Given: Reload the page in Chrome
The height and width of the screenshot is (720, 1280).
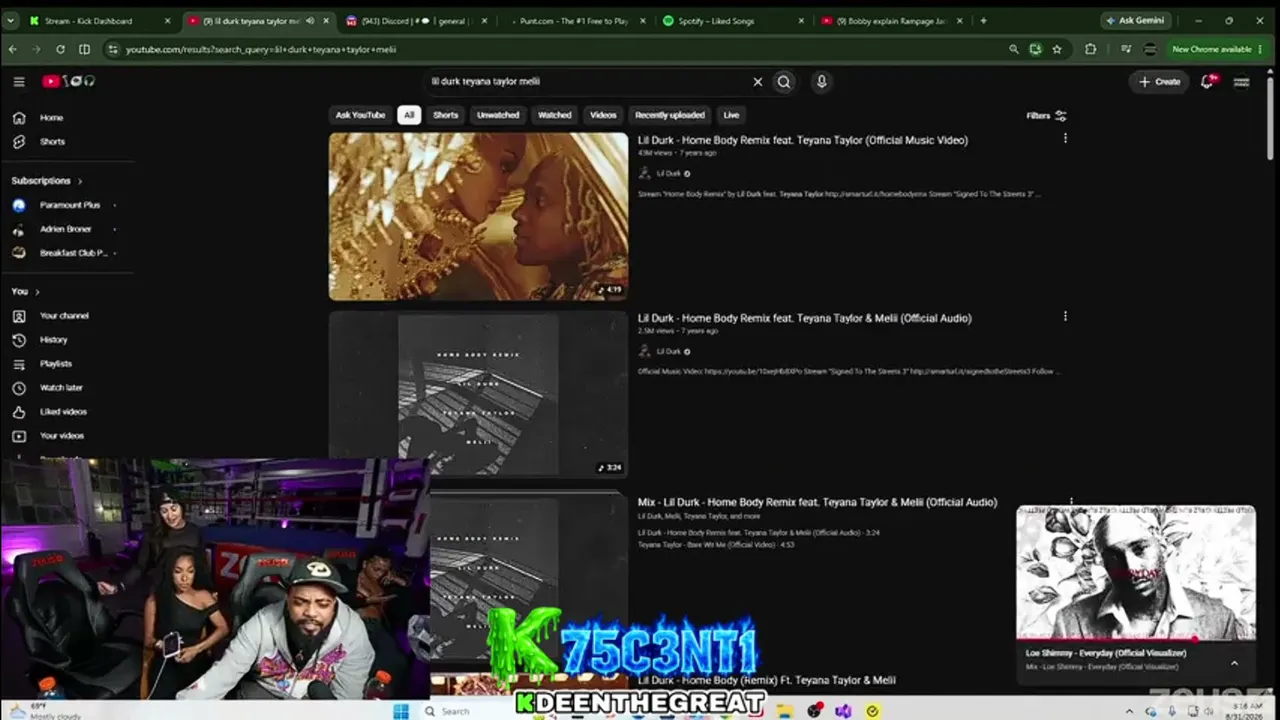Looking at the screenshot, I should (x=61, y=49).
